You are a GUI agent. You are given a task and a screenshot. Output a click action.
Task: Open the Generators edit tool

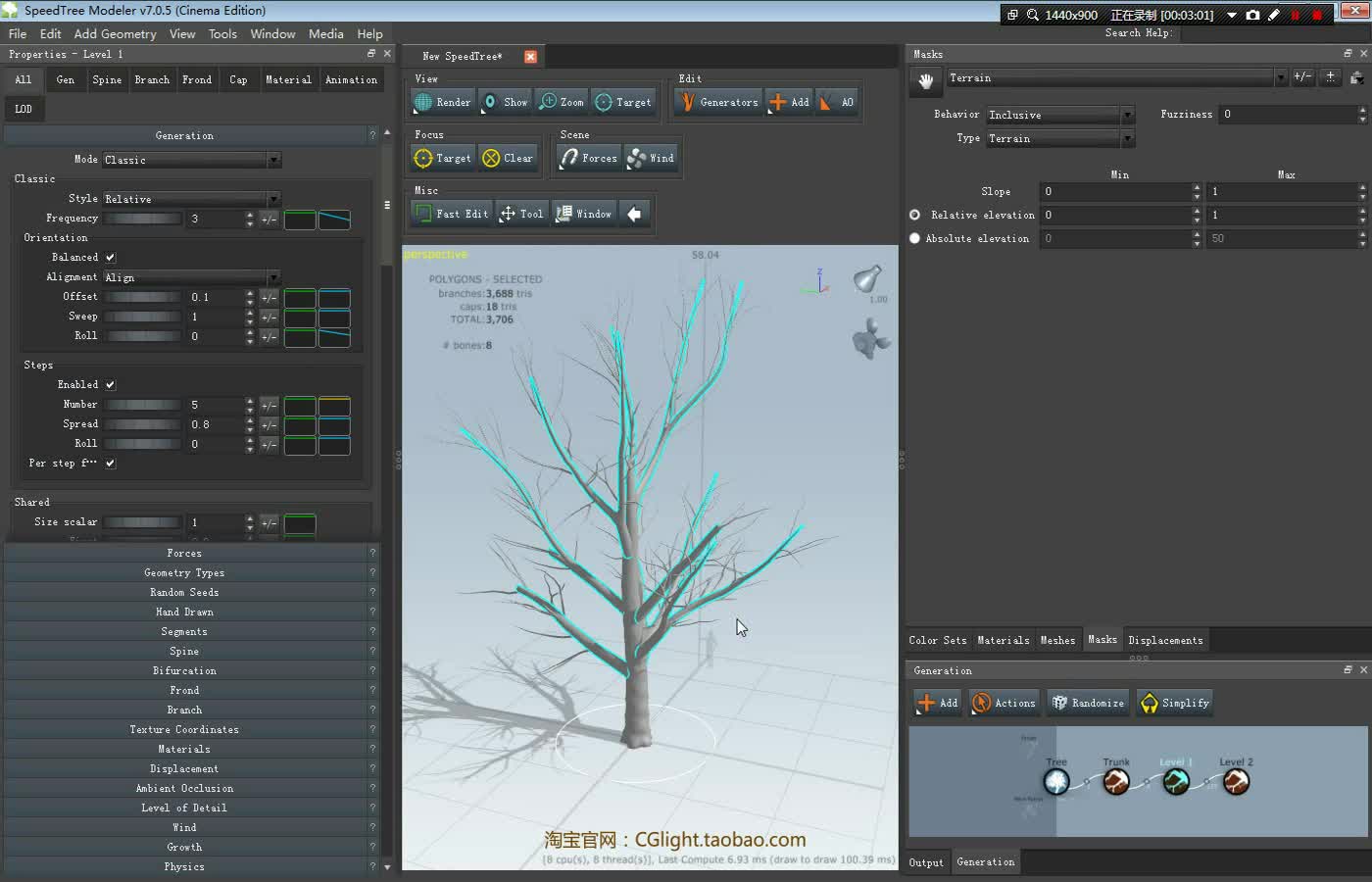click(x=719, y=102)
